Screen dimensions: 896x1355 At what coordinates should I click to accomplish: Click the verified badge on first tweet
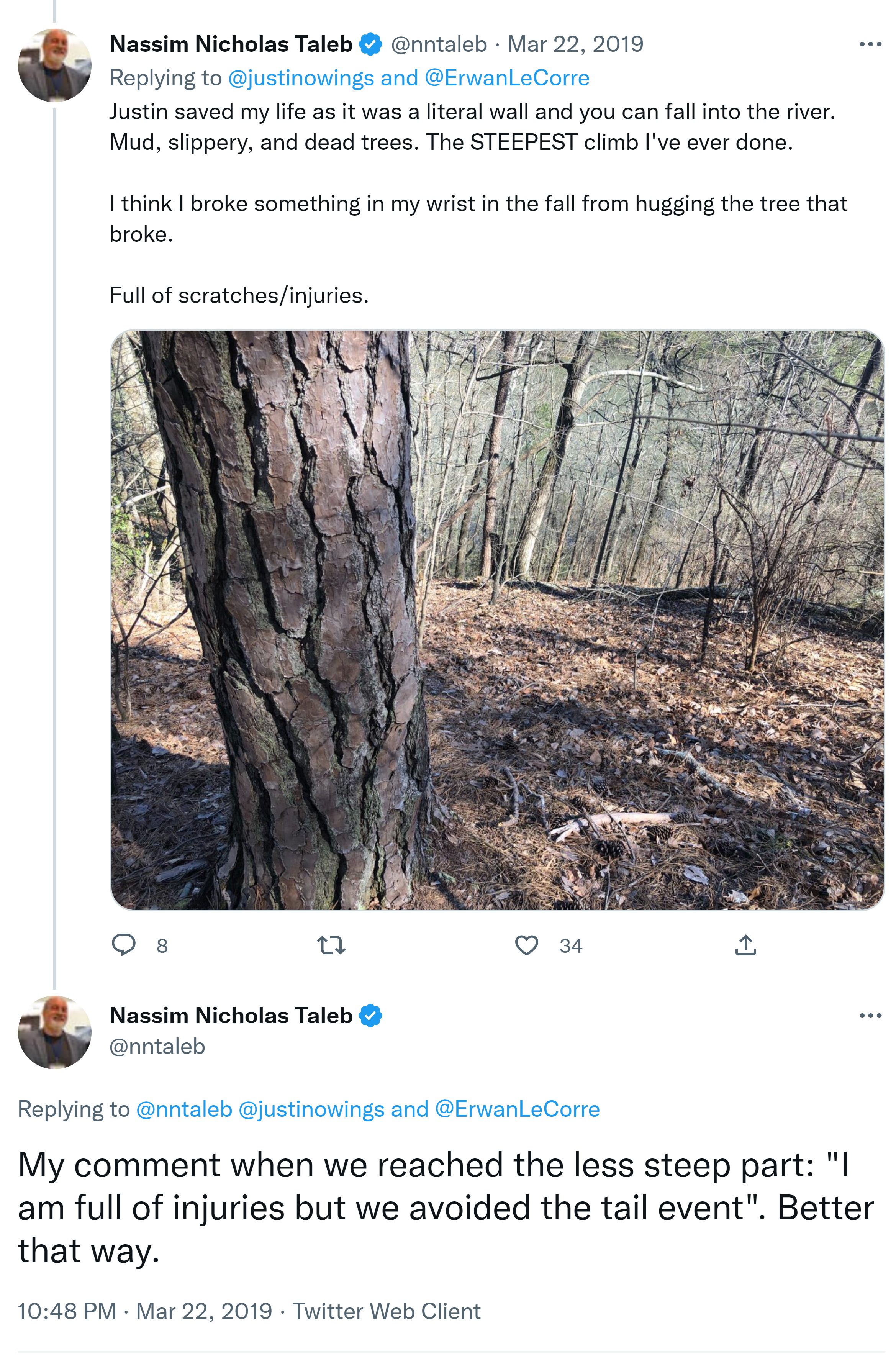370,44
